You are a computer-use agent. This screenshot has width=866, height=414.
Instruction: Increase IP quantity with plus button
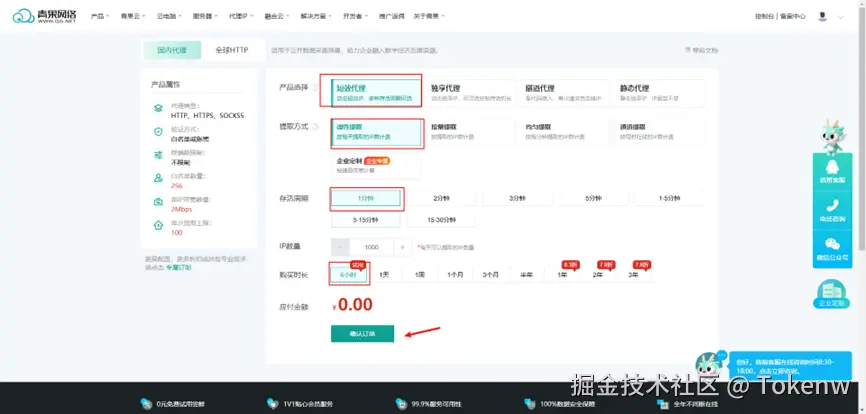(403, 247)
